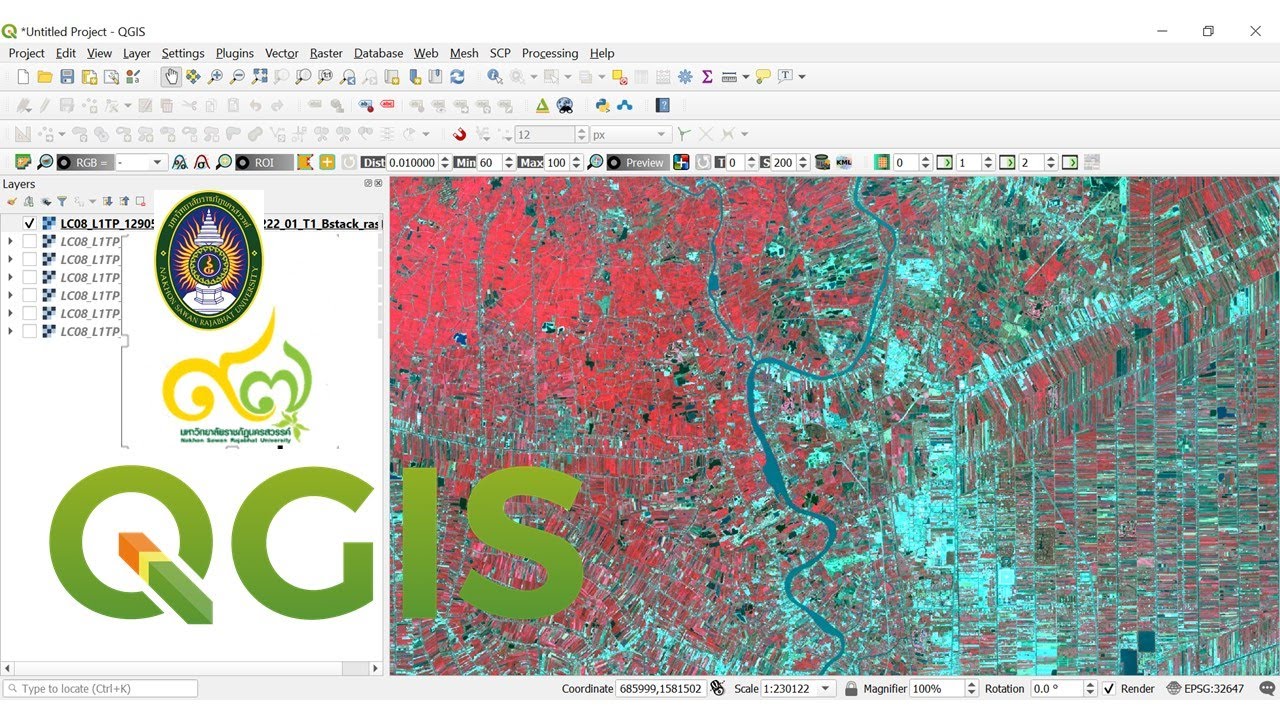Screen dimensions: 1280x720
Task: Click the SCP classification preview pointer icon
Action: tap(681, 162)
